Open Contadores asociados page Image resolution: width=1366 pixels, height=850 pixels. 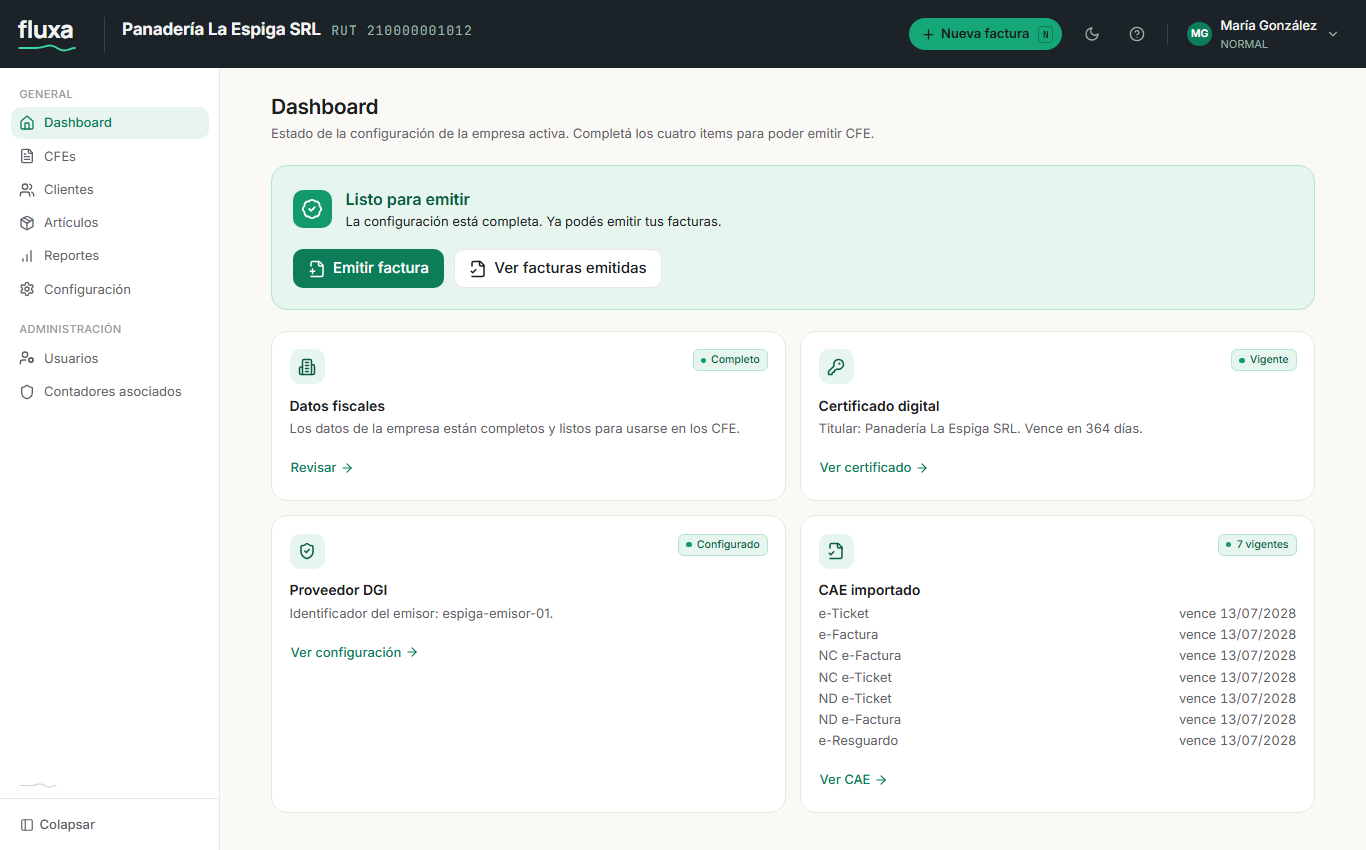tap(110, 391)
